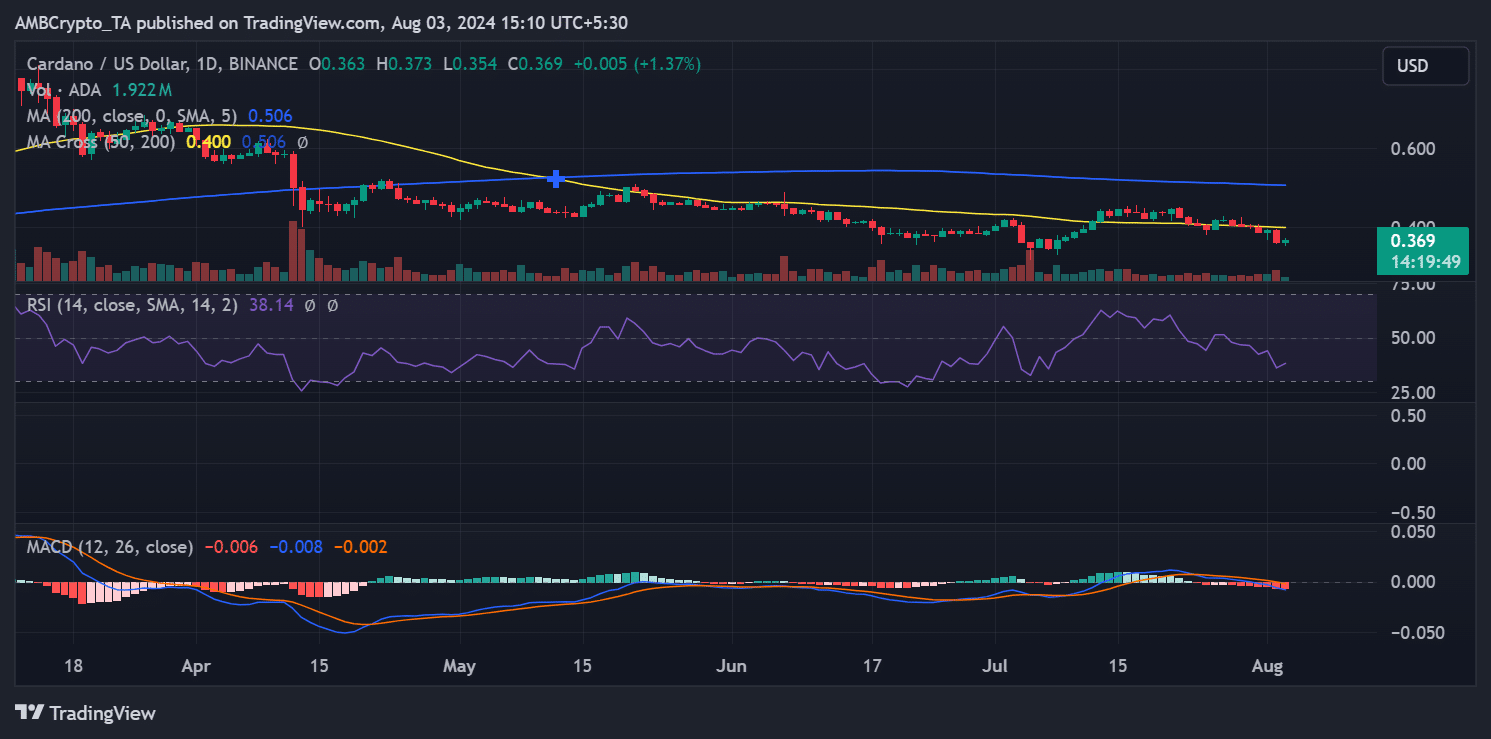Click the TradingView logo at bottom left

pos(85,713)
